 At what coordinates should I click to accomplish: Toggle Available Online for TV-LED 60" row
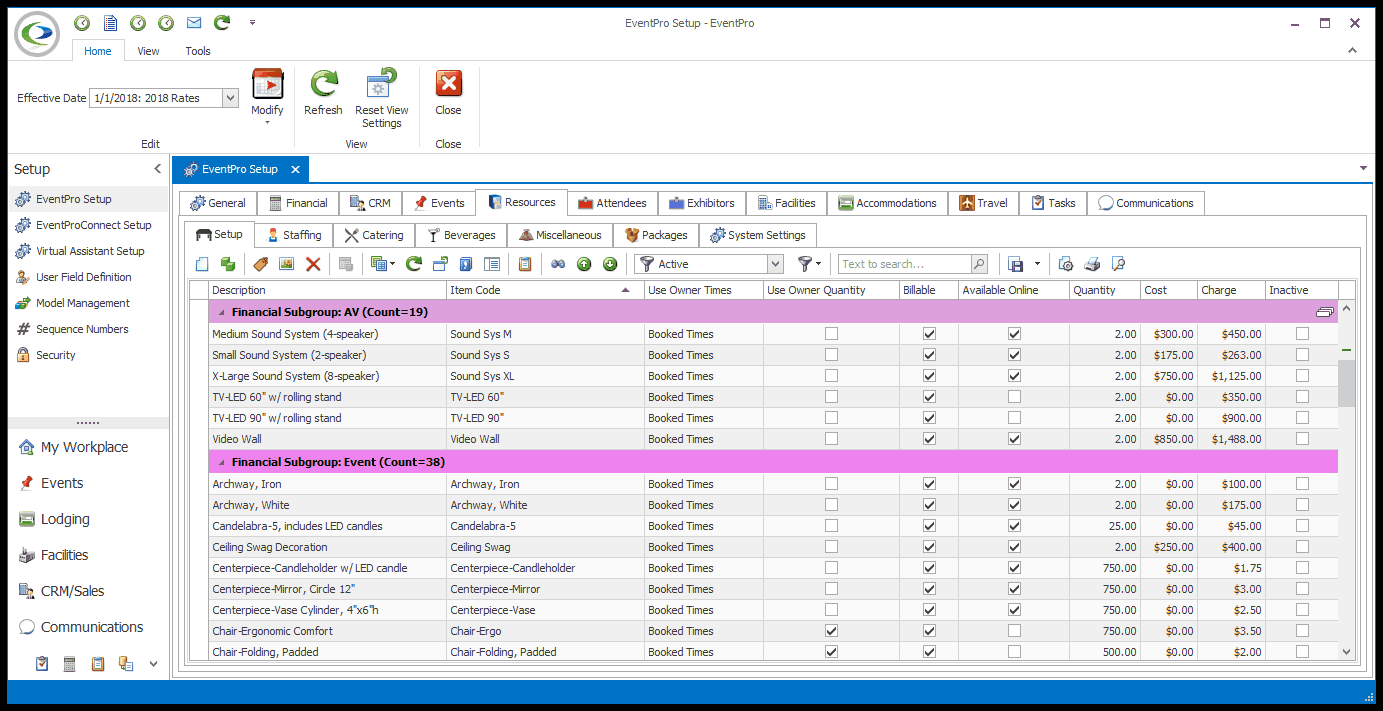[1014, 397]
